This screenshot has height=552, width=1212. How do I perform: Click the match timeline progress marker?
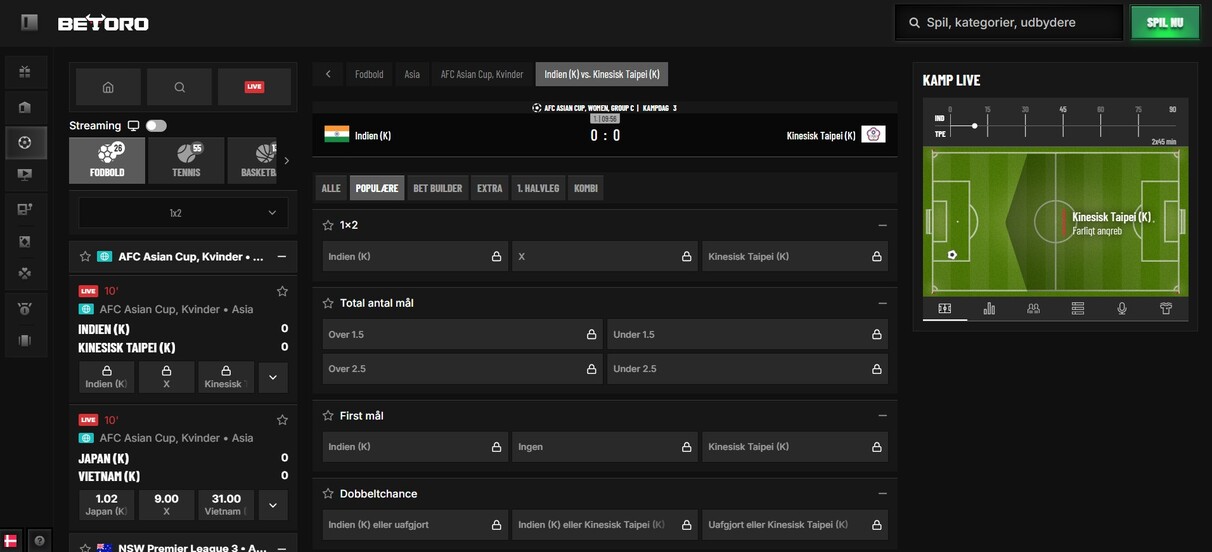974,126
